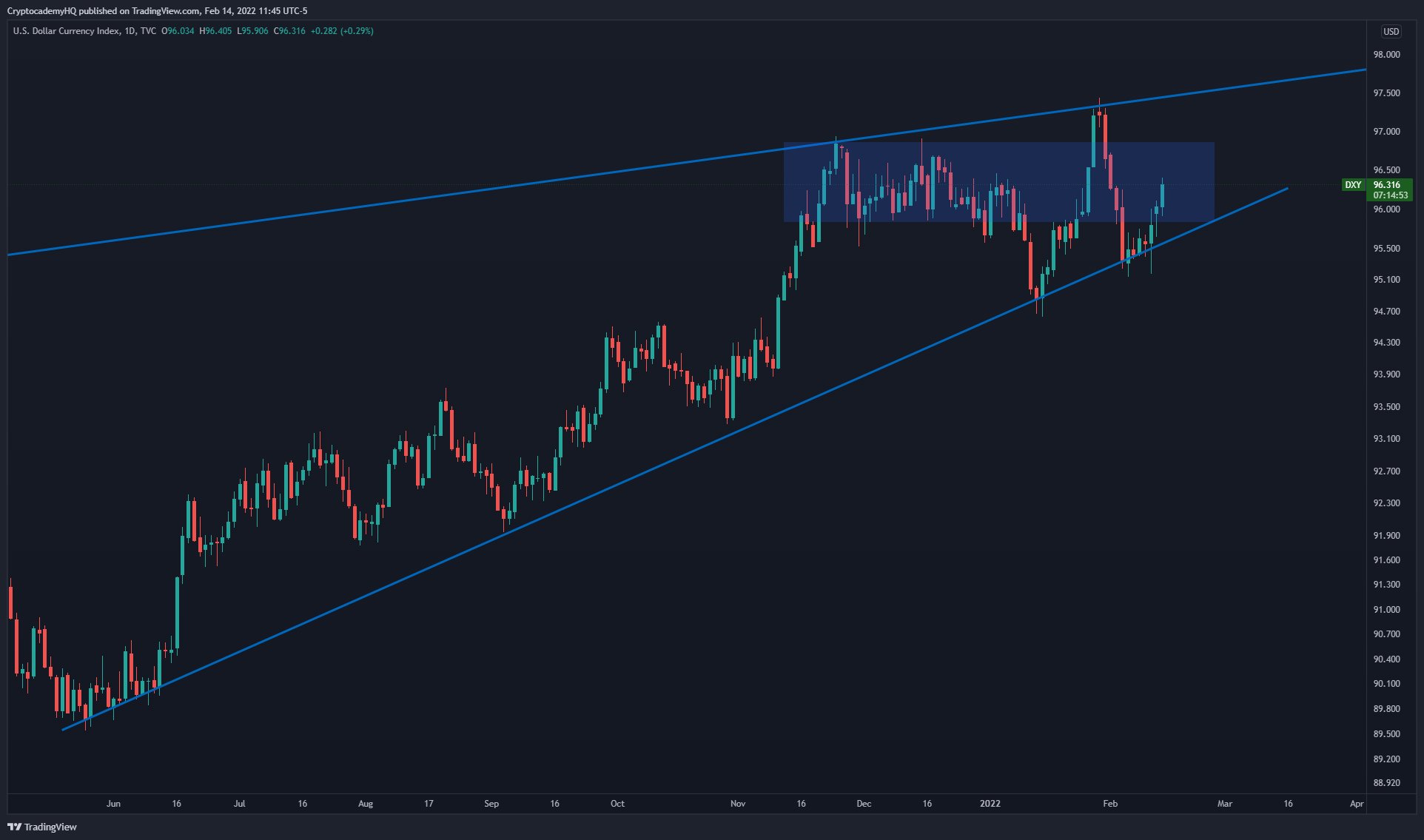Click the 90.100 price axis label

[x=1386, y=684]
